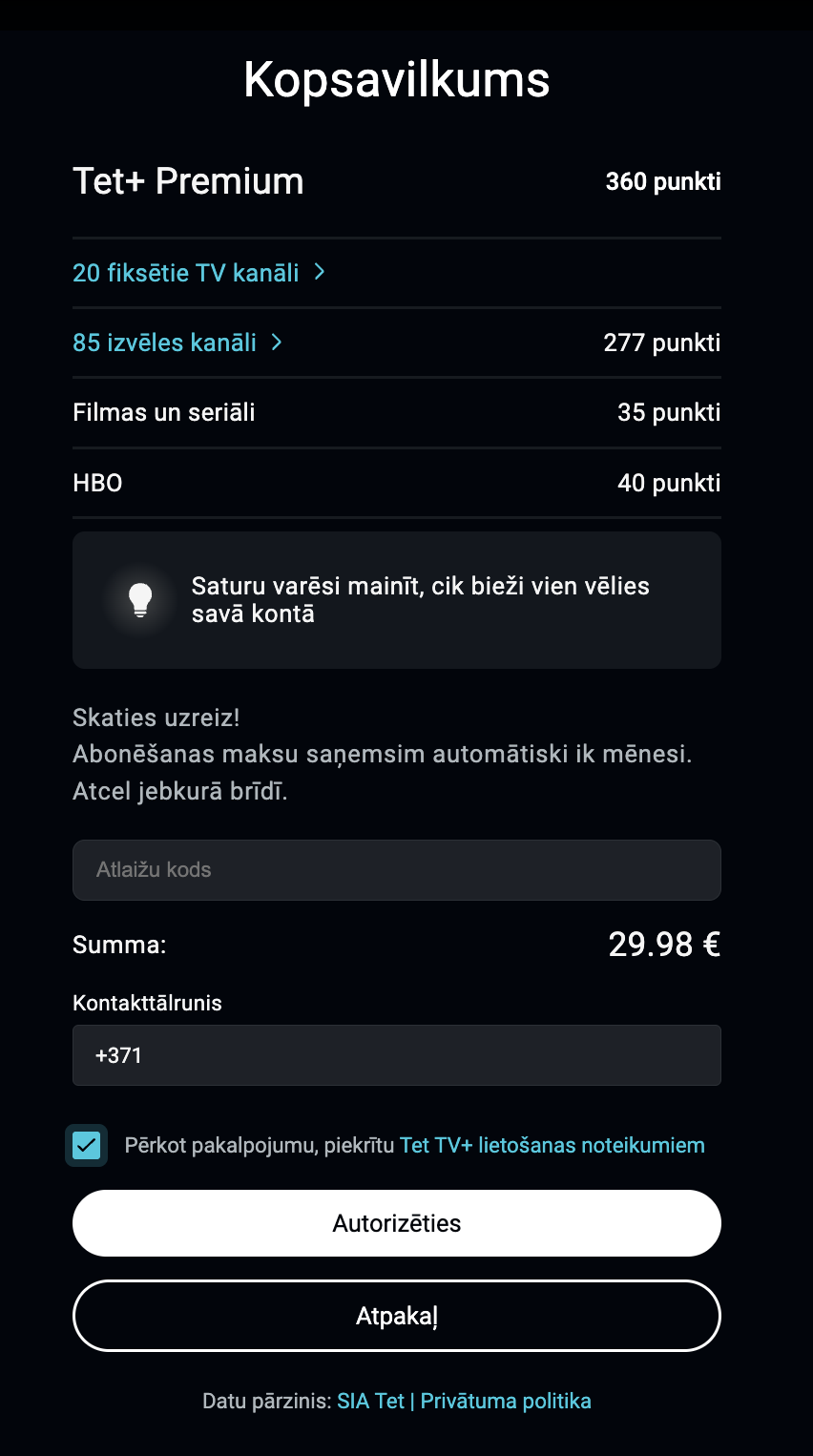Click the 29.98 € sum amount

tap(664, 945)
